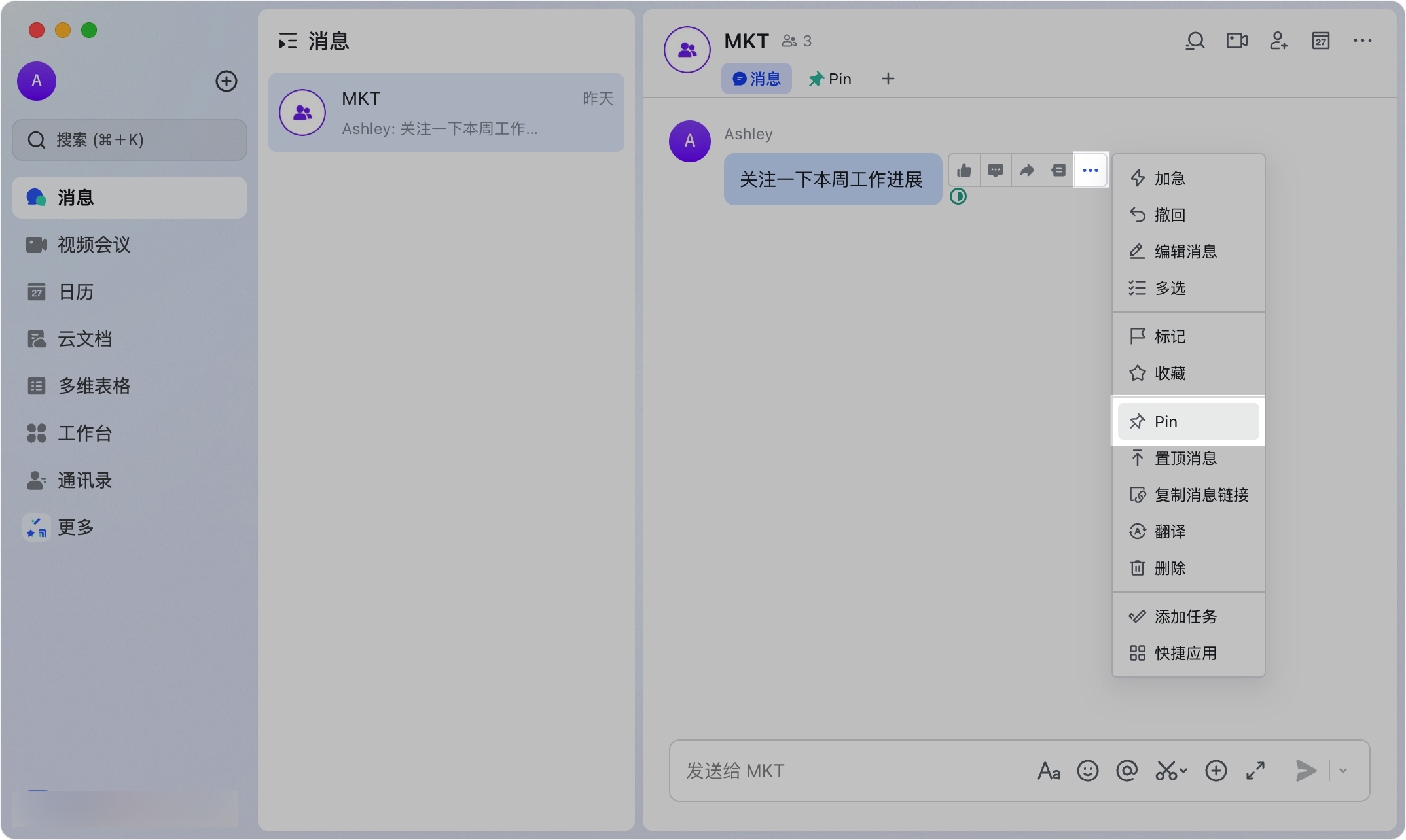Open profile by clicking purple A avatar in sidebar
The height and width of the screenshot is (840, 1406).
(x=37, y=81)
